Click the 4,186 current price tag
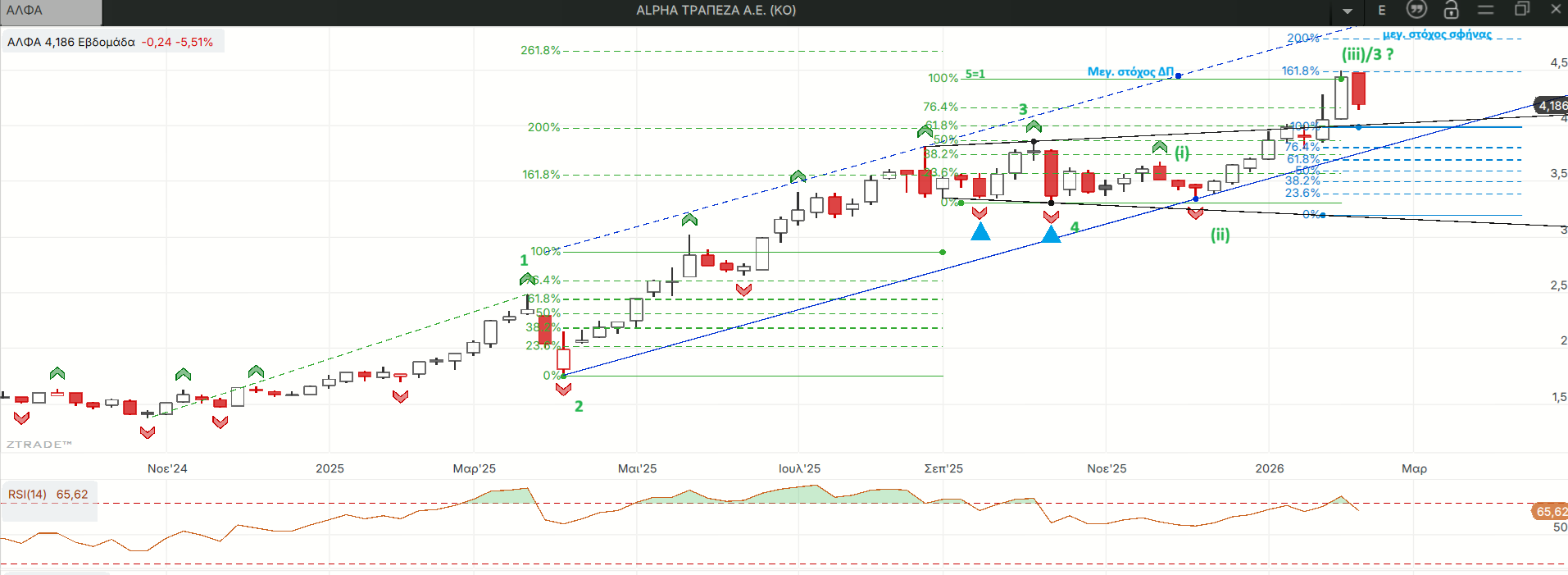1568x575 pixels. [x=1552, y=105]
